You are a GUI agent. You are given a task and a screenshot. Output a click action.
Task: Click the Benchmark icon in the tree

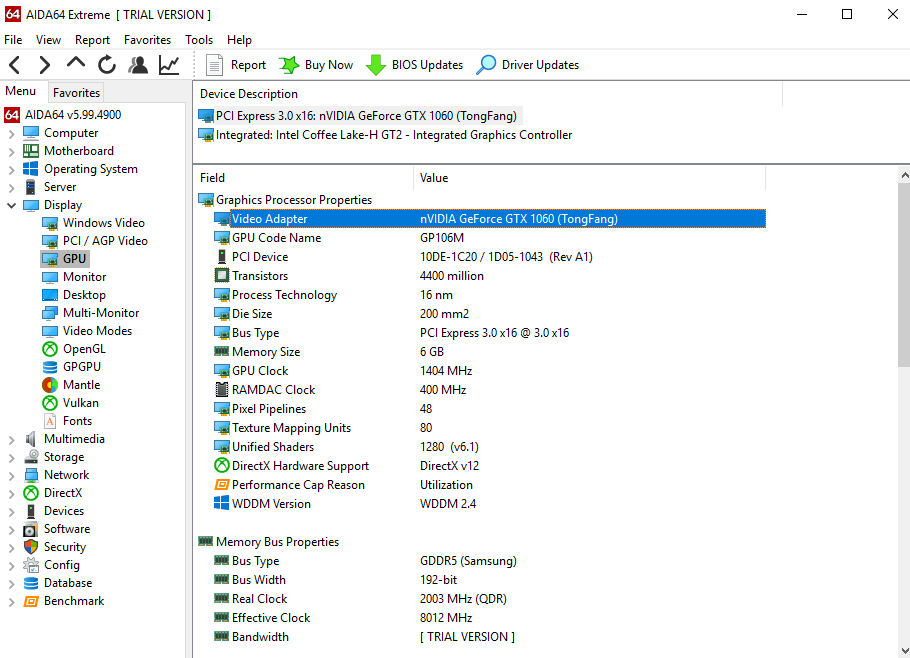(x=31, y=601)
